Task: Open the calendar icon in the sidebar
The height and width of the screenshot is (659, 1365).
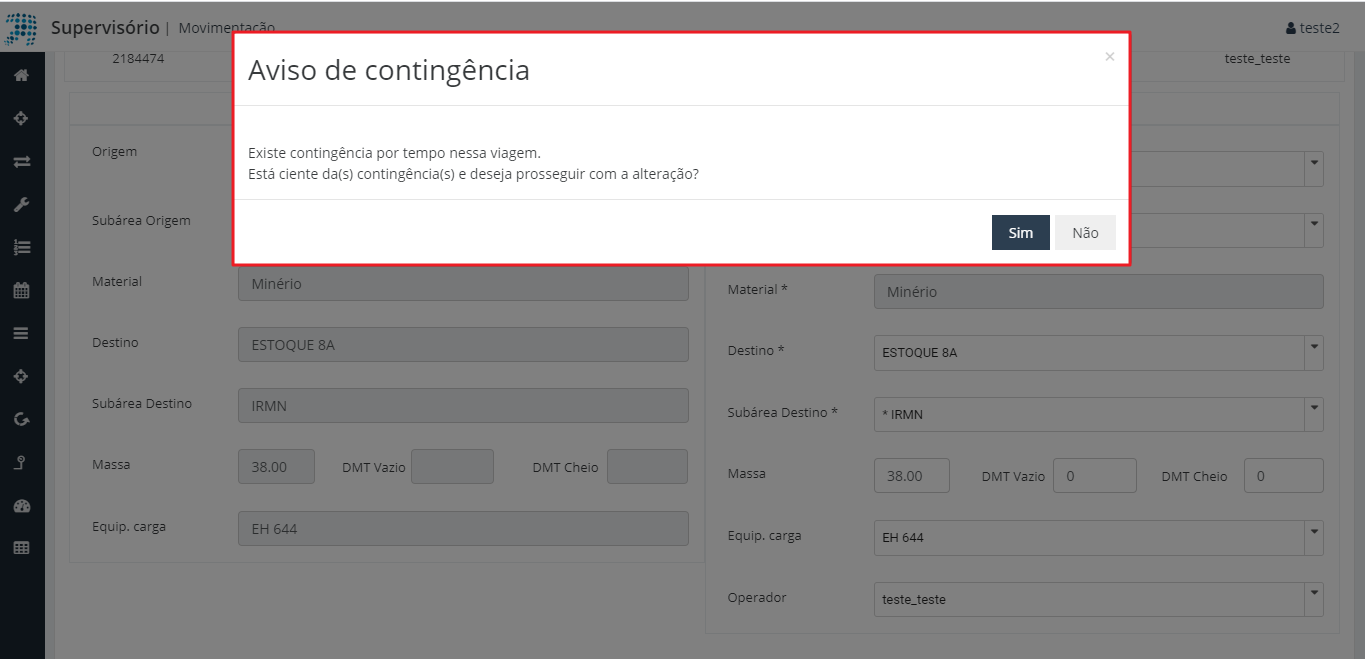Action: point(21,290)
